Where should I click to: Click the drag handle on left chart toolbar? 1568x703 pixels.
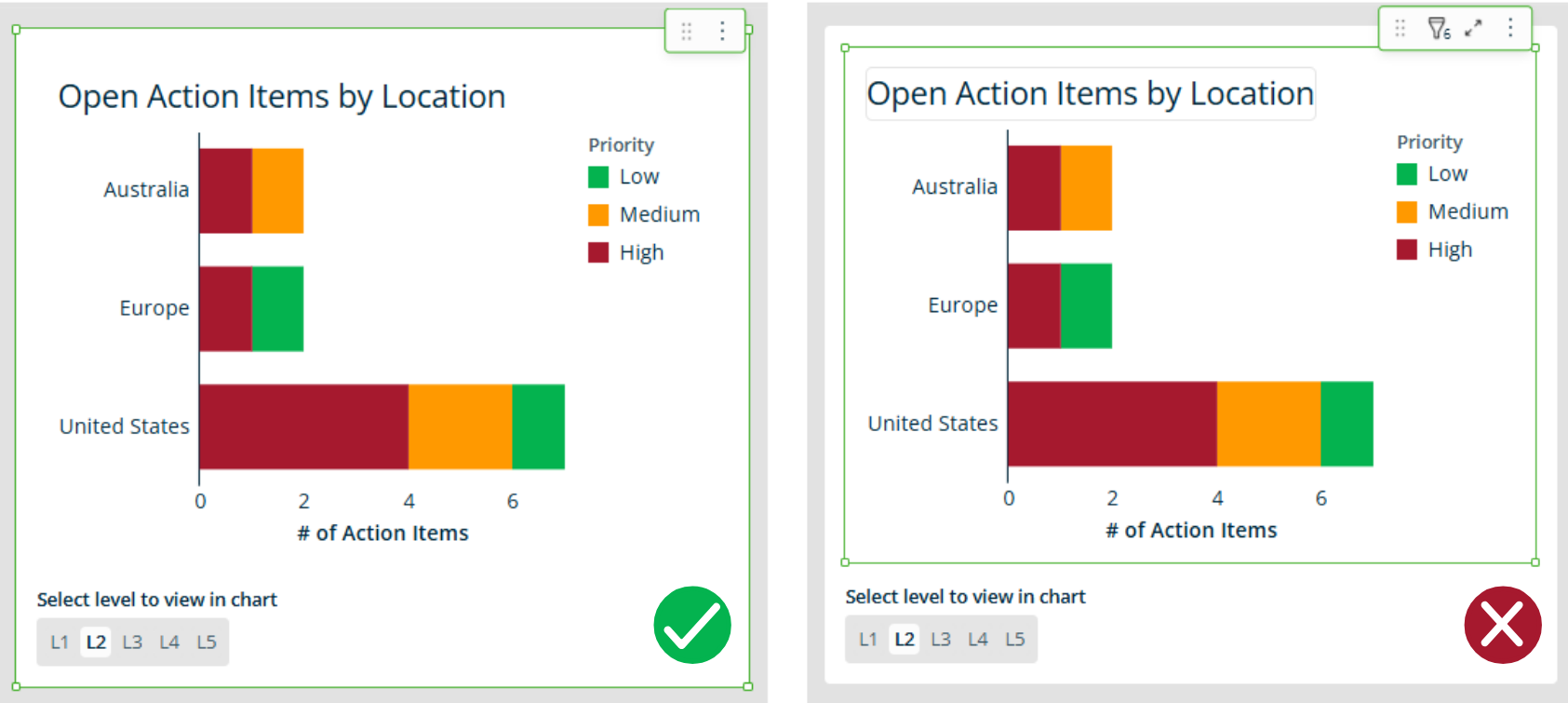pos(687,32)
